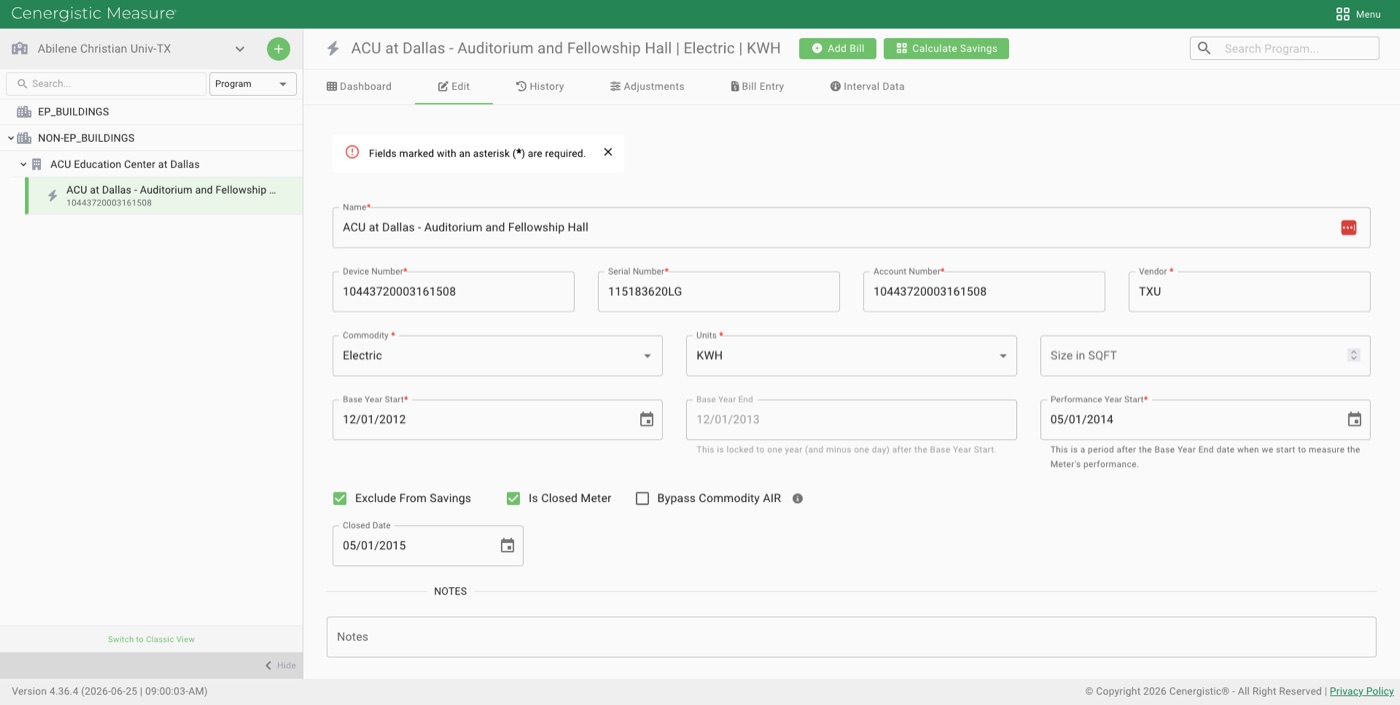Switch to the Dashboard tab
Viewport: 1400px width, 705px height.
click(359, 86)
